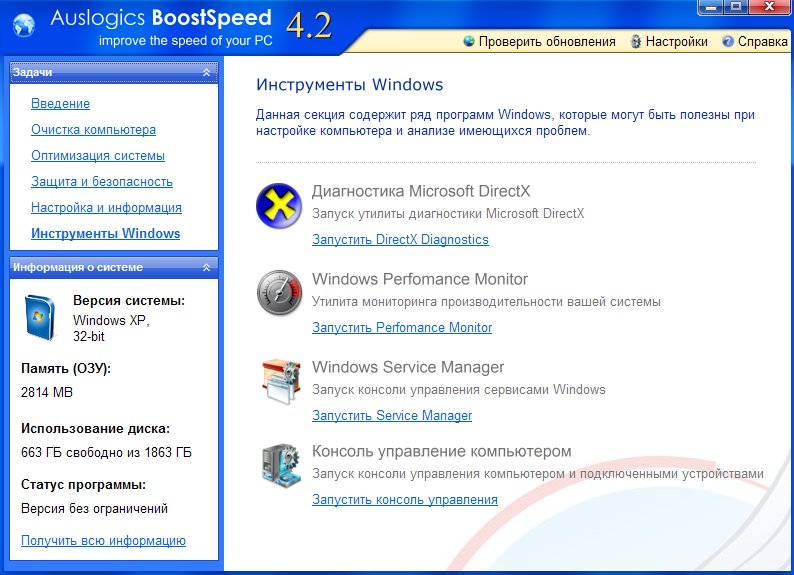The width and height of the screenshot is (794, 575).
Task: Click Проверить обновления button
Action: 540,41
